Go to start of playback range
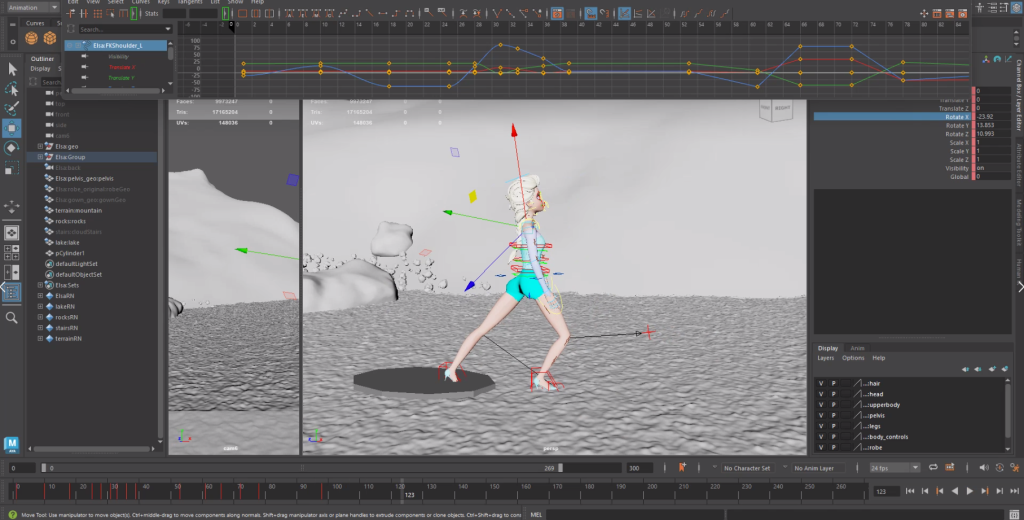 910,491
